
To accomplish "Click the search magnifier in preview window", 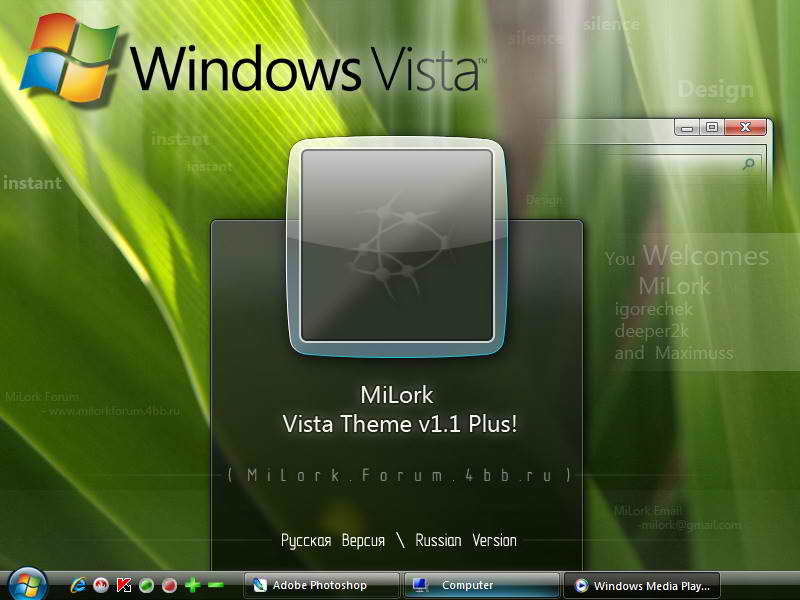I will (x=748, y=164).
